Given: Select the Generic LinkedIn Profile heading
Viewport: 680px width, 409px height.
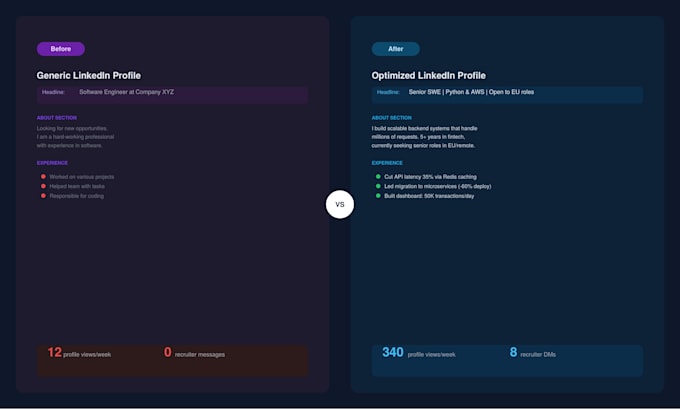Looking at the screenshot, I should pos(88,75).
